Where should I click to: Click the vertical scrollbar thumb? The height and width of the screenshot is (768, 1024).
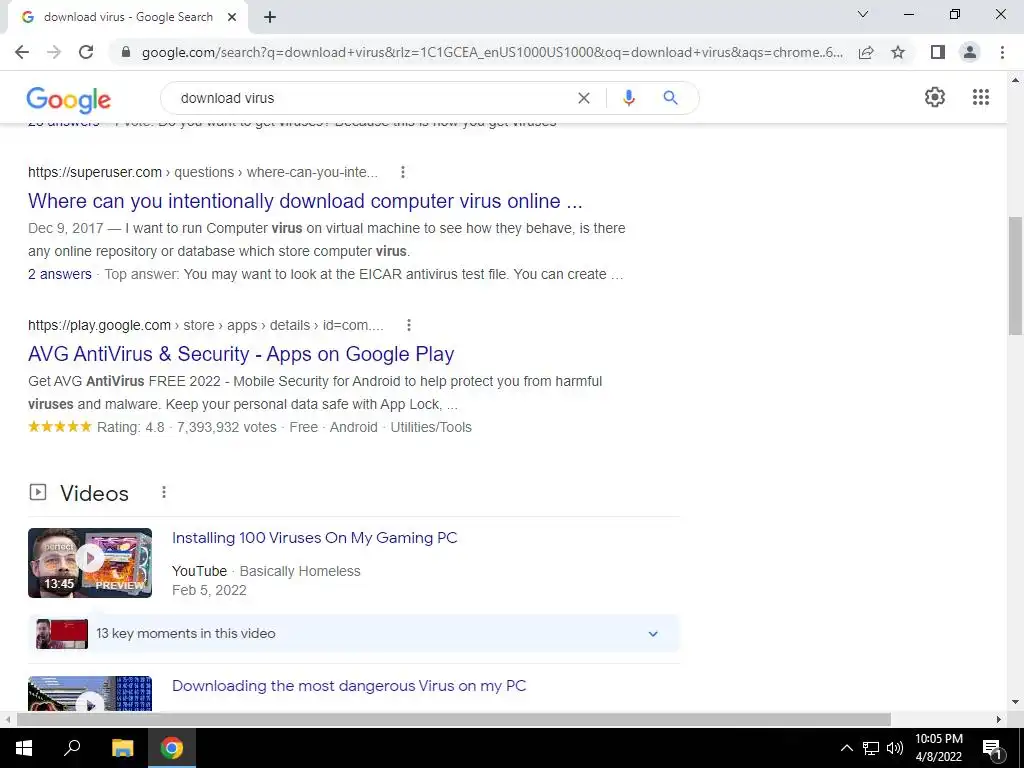tap(1015, 275)
